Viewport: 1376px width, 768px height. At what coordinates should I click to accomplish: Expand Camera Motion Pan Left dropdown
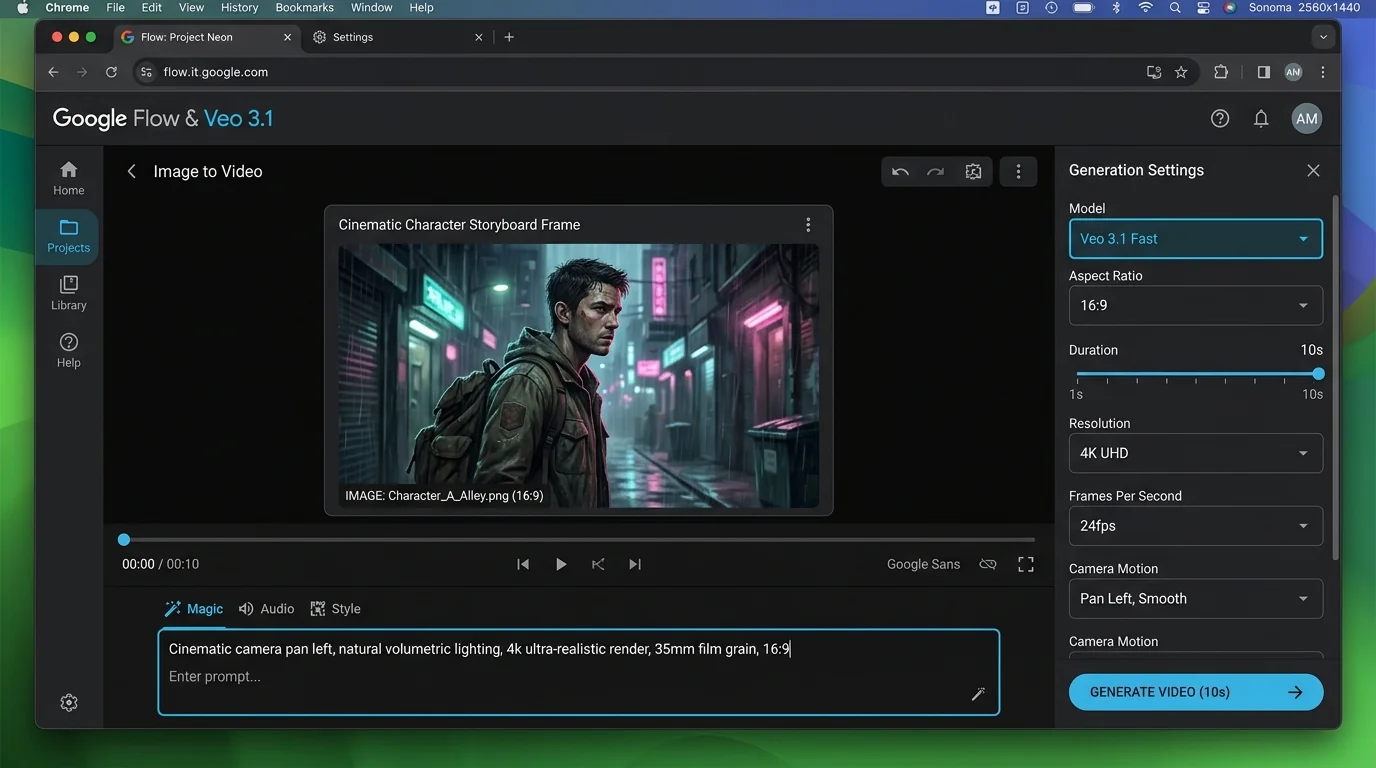[x=1195, y=598]
